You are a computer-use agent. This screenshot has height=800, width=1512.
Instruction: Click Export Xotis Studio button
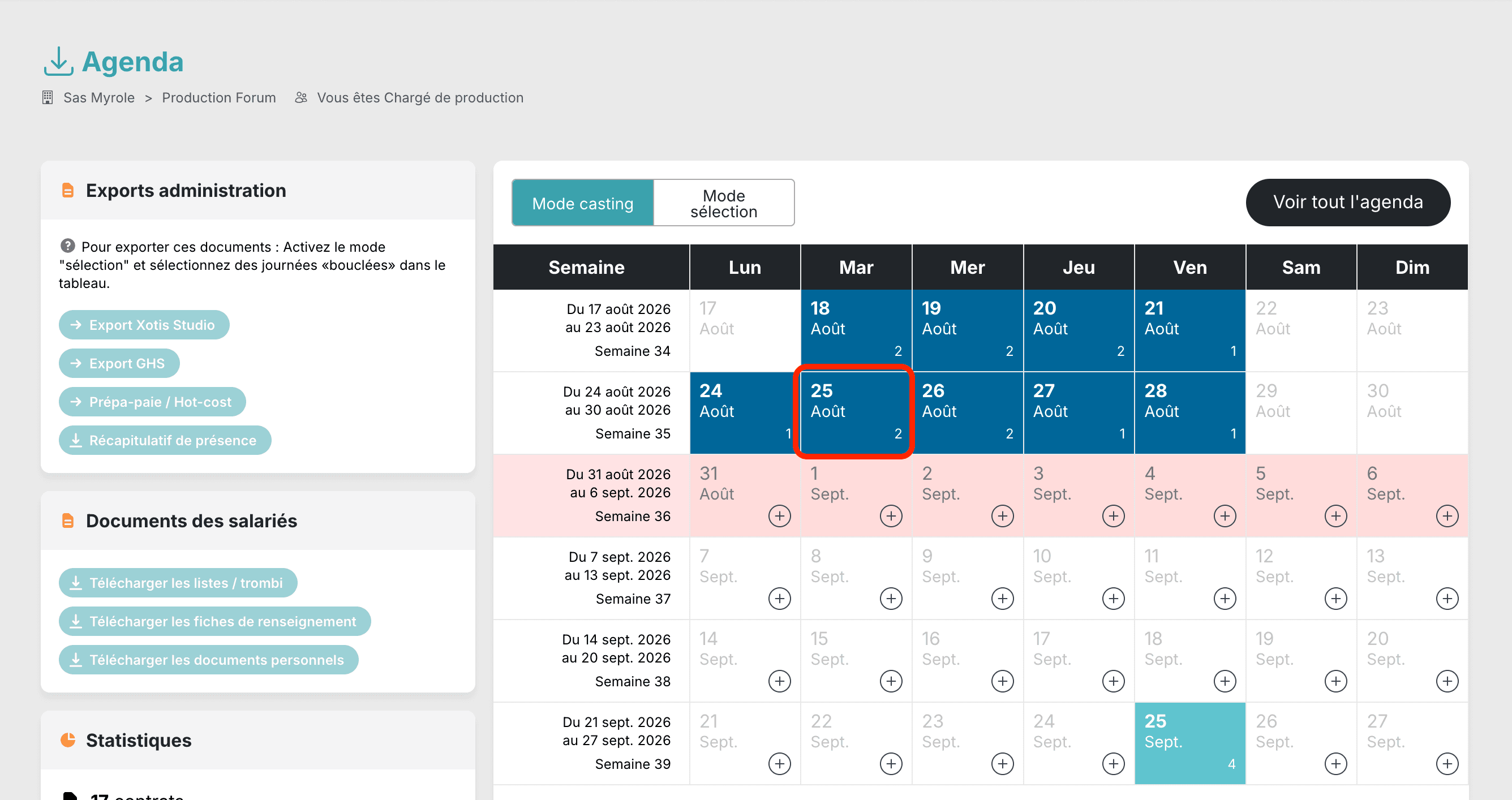point(144,325)
